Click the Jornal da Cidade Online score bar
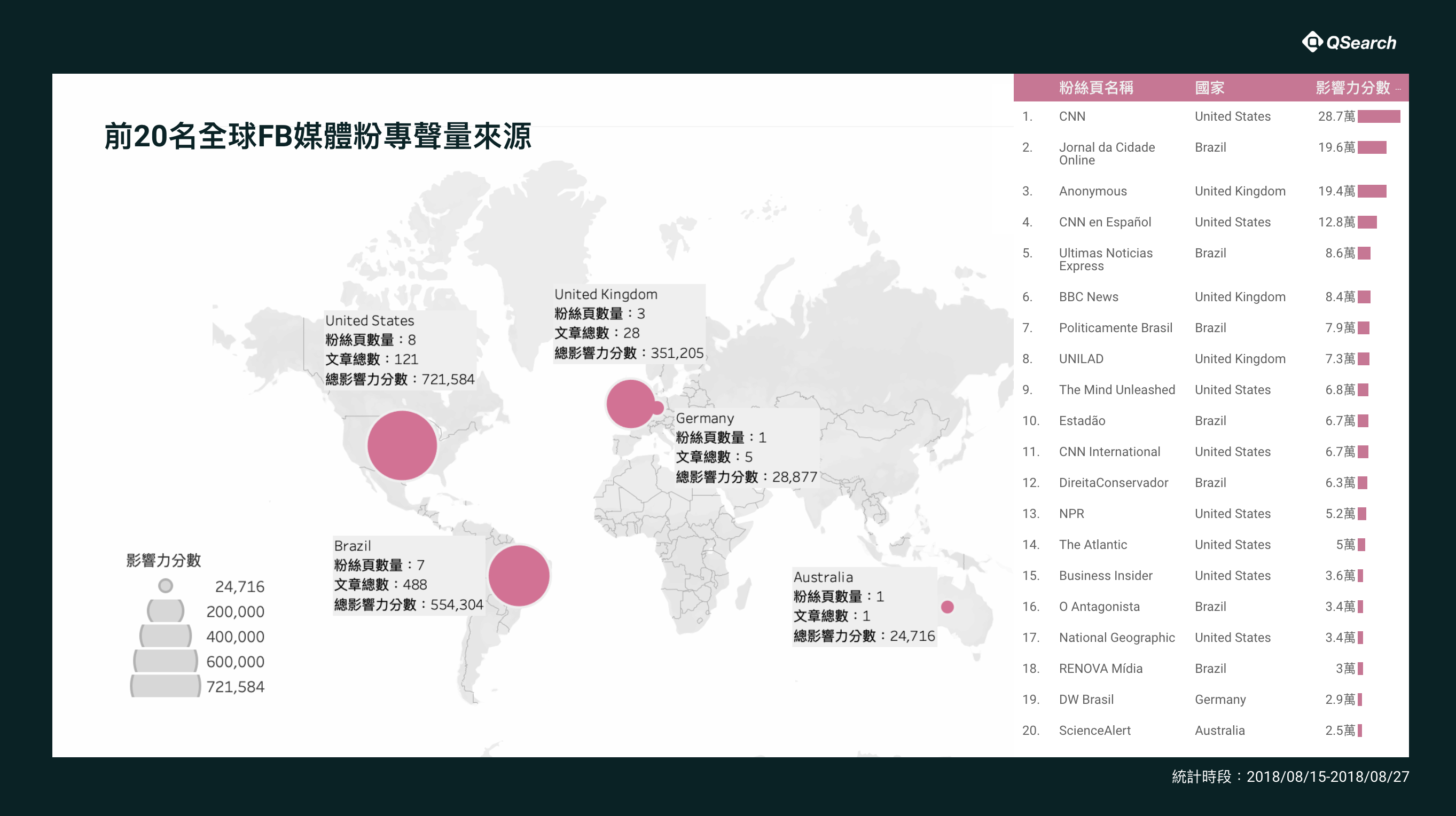Screen dimensions: 1456x816 pyautogui.click(x=1371, y=147)
